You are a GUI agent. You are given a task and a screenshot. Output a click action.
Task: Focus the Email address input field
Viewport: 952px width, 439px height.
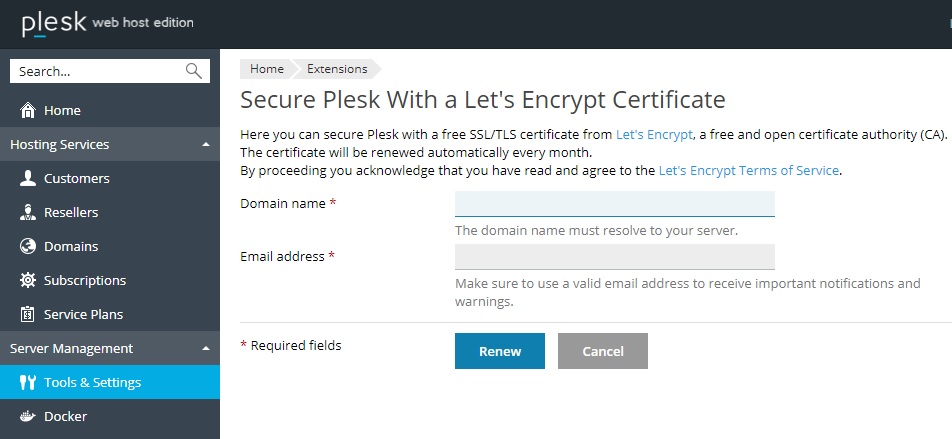(614, 257)
